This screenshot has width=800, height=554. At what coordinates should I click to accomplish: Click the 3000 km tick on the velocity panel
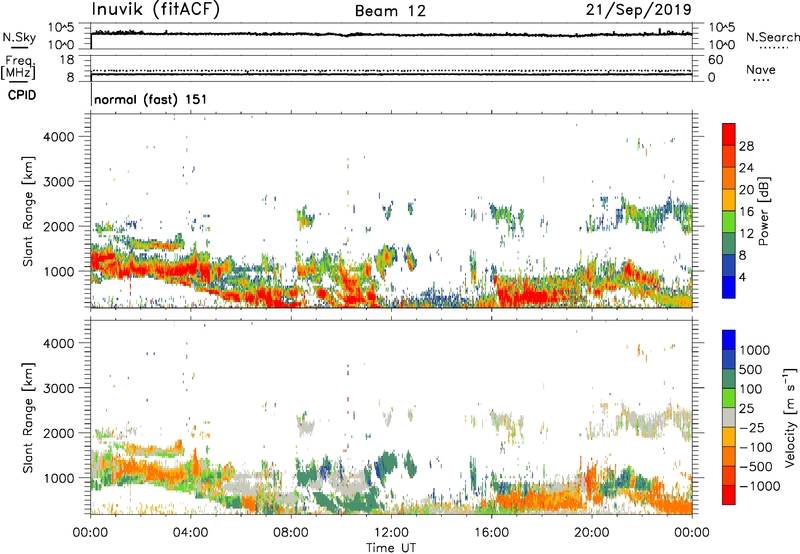click(x=59, y=388)
